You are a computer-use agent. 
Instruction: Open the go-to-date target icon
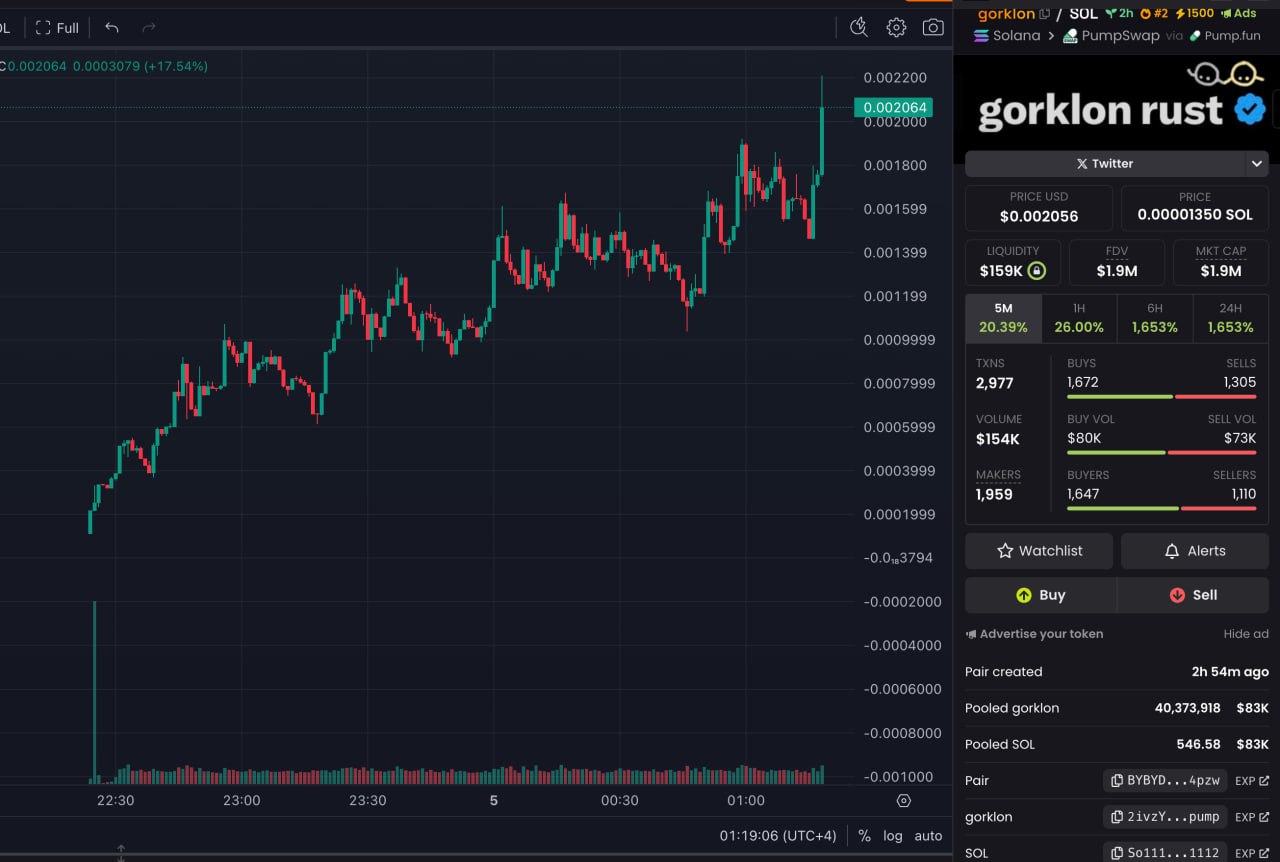click(904, 801)
